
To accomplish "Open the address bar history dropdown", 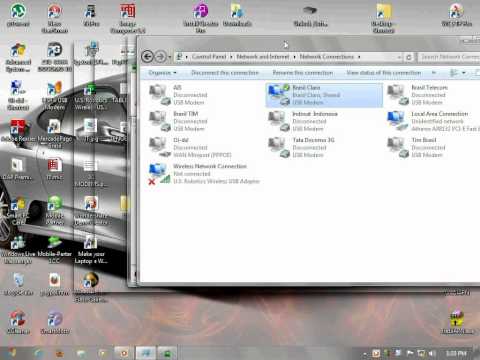I will point(399,57).
